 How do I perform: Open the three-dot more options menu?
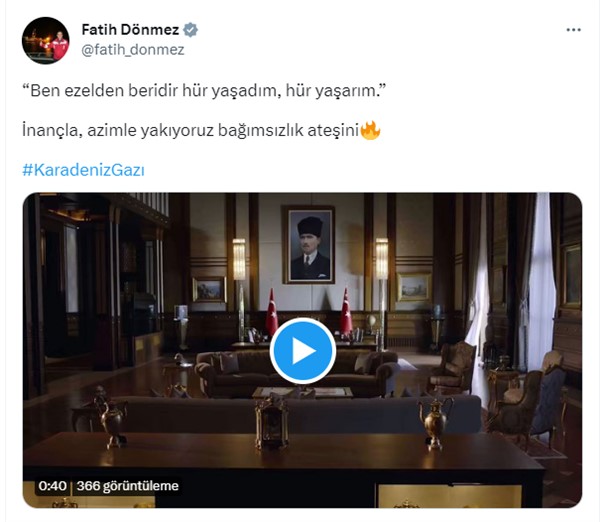pyautogui.click(x=573, y=30)
